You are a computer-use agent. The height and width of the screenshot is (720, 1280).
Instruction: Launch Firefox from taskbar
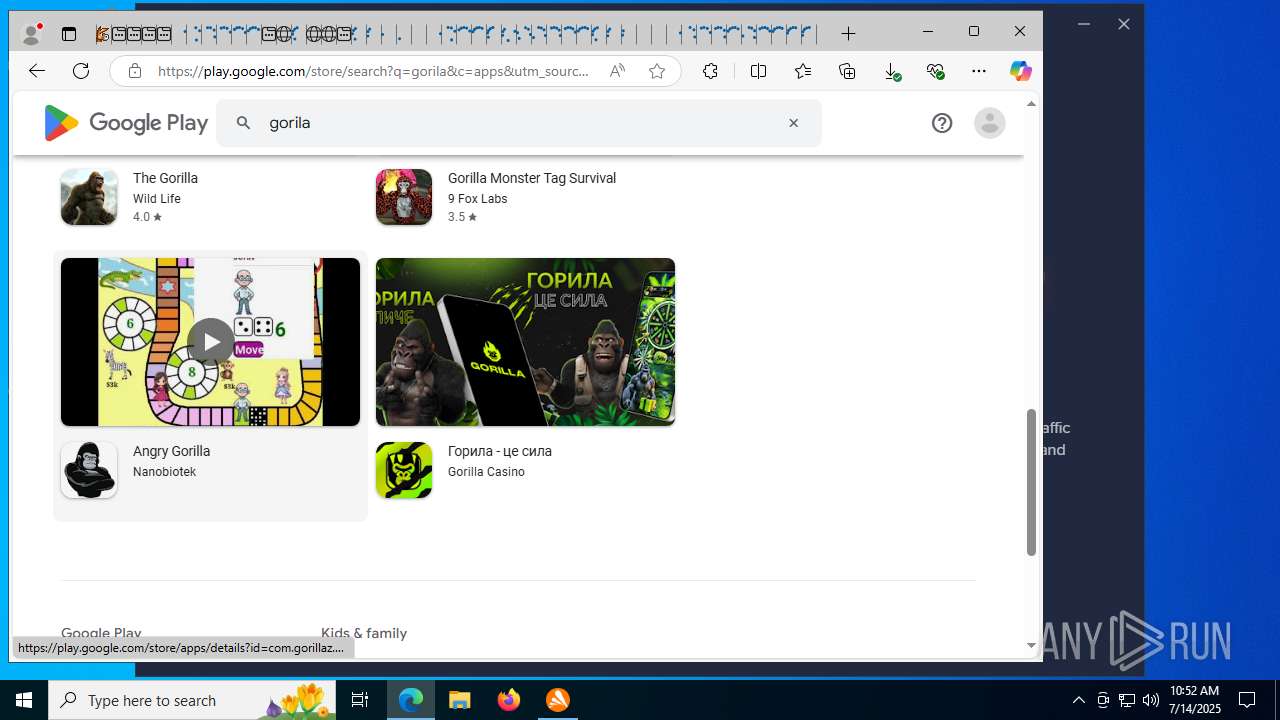[509, 700]
